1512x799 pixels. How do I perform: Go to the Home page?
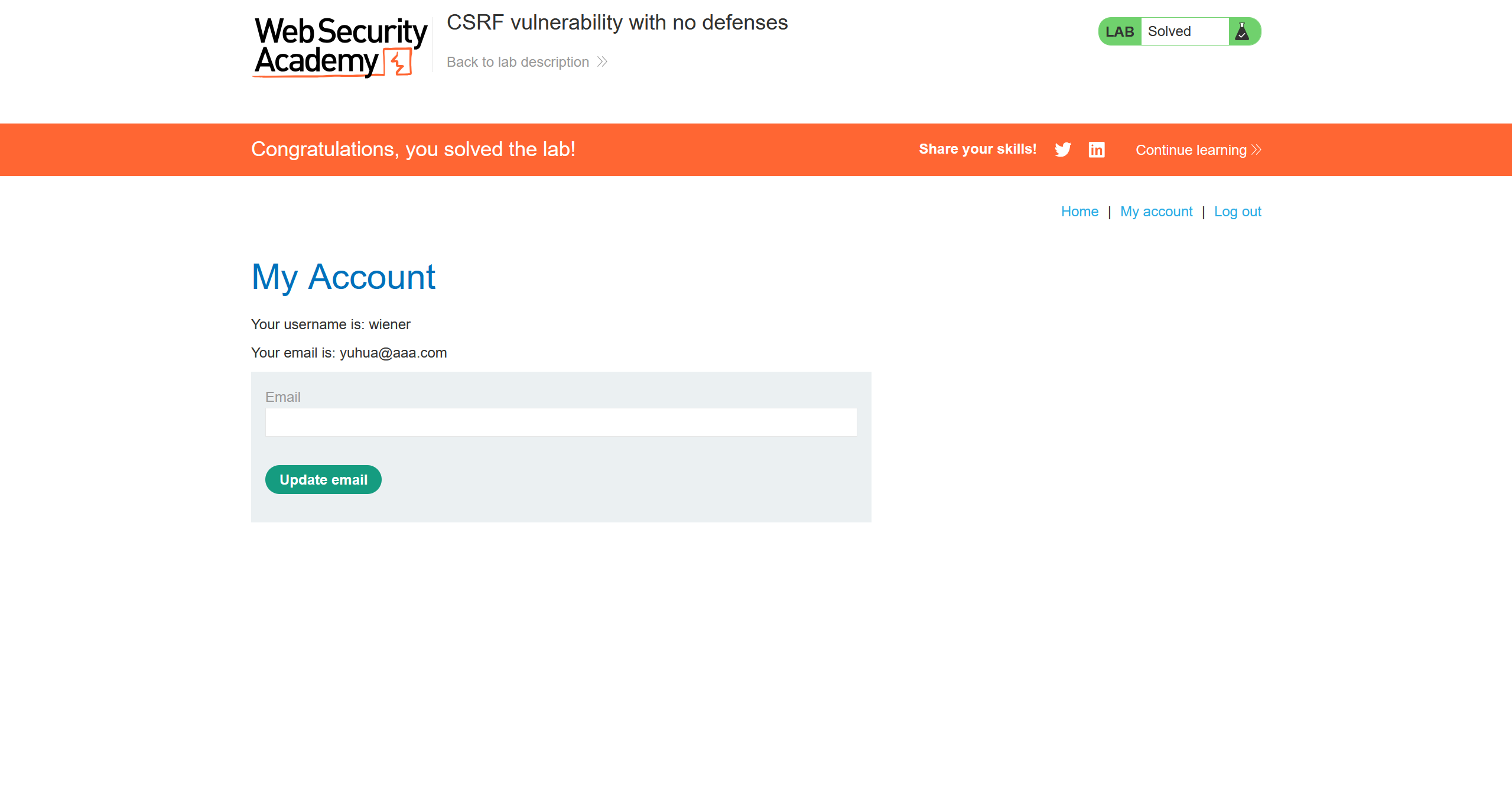tap(1079, 212)
